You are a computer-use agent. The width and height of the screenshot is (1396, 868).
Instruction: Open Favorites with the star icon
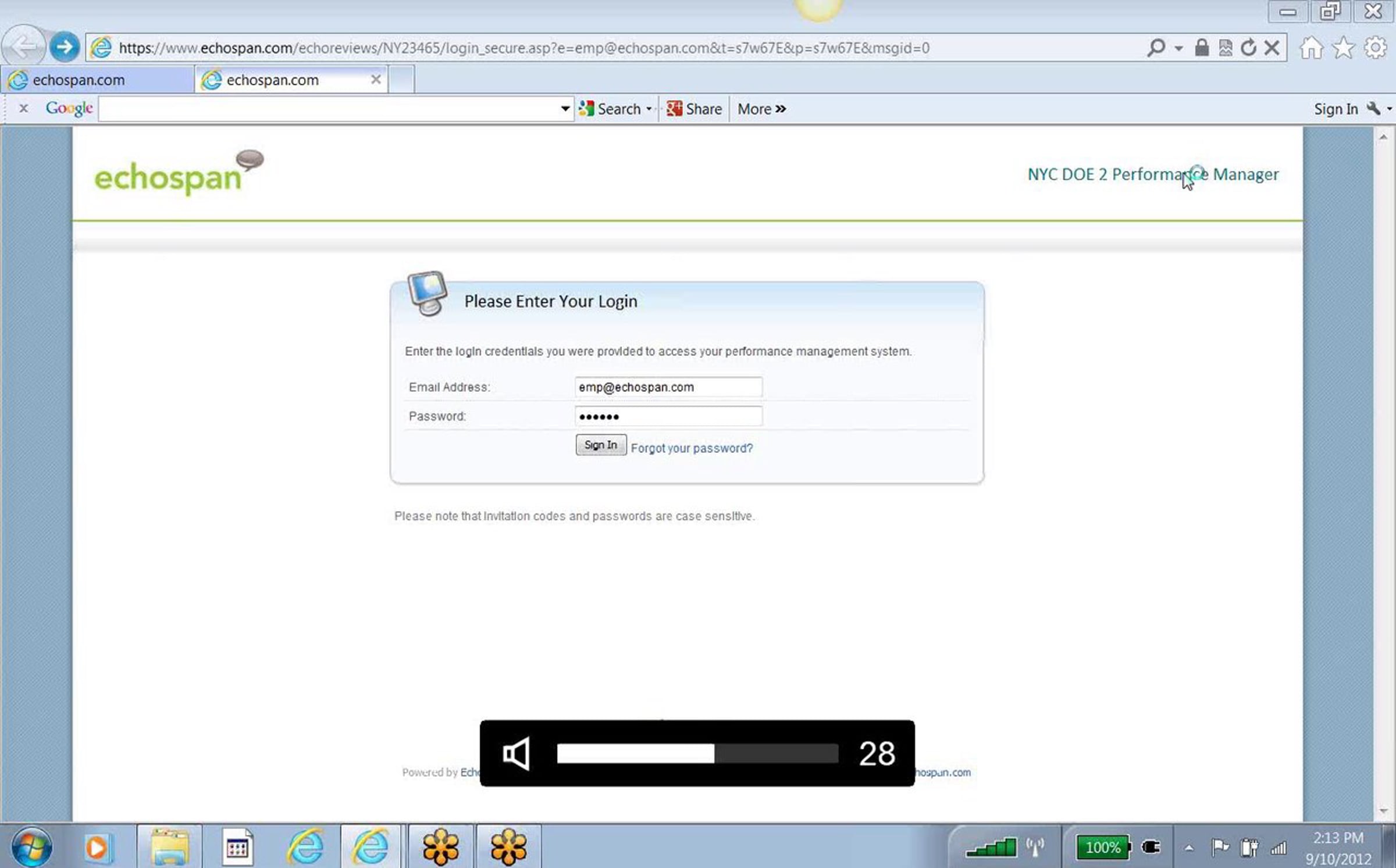(1343, 48)
